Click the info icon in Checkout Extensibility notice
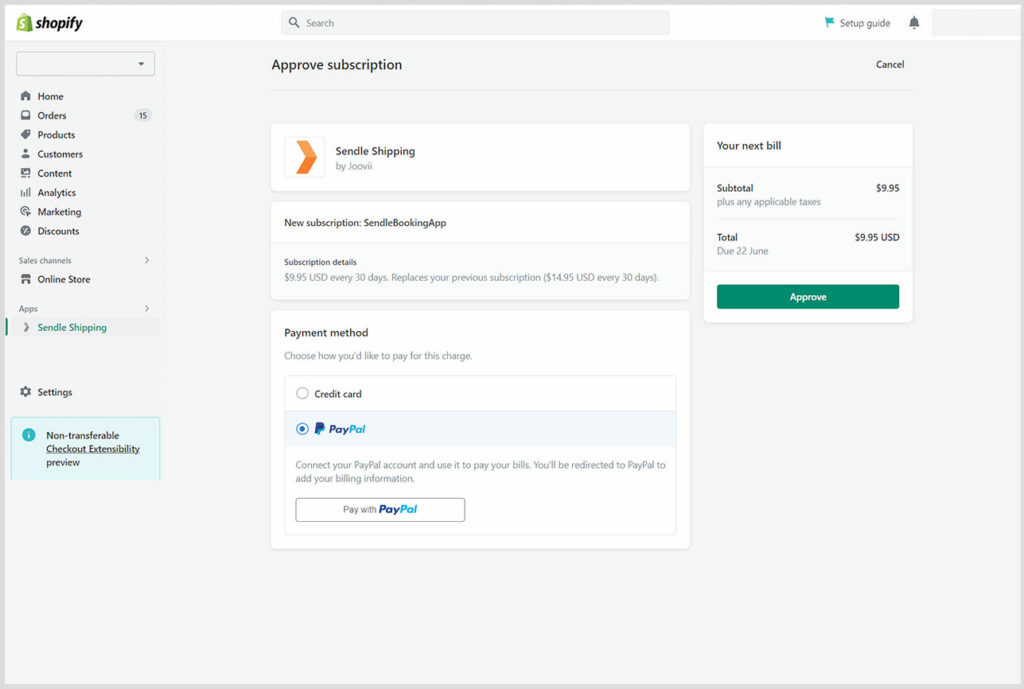Screen dimensions: 1024x689 point(29,435)
